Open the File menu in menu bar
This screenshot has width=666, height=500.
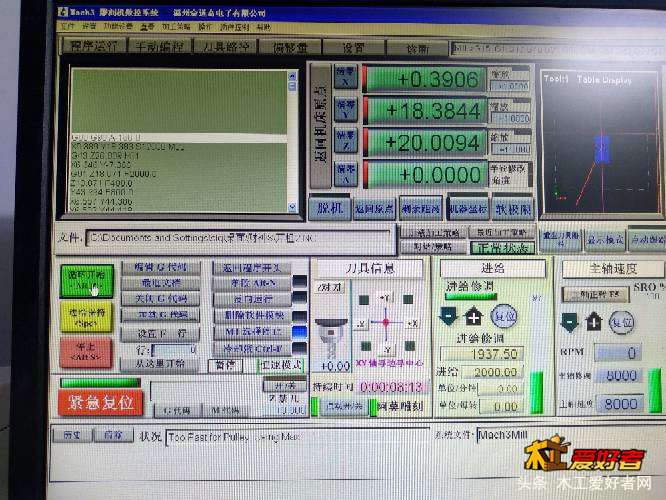[65, 25]
